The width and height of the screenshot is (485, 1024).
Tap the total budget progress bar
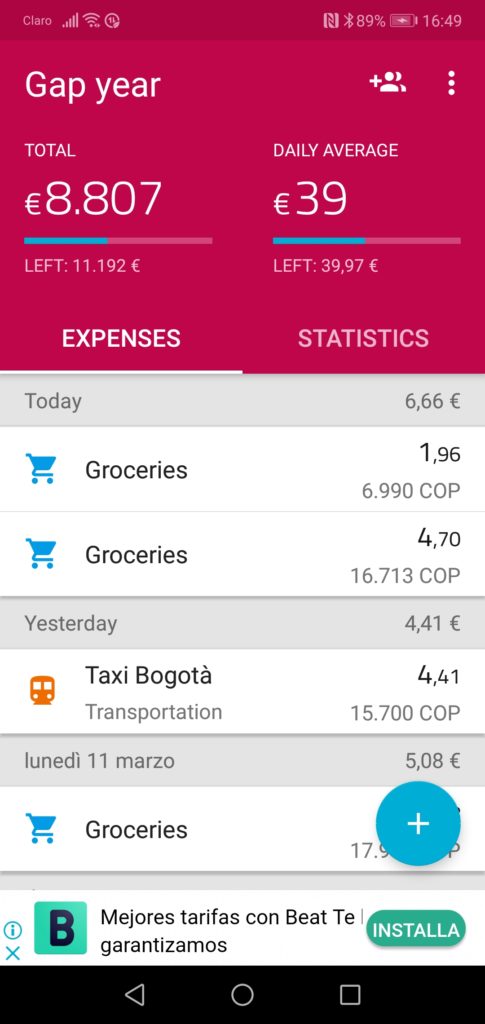118,241
